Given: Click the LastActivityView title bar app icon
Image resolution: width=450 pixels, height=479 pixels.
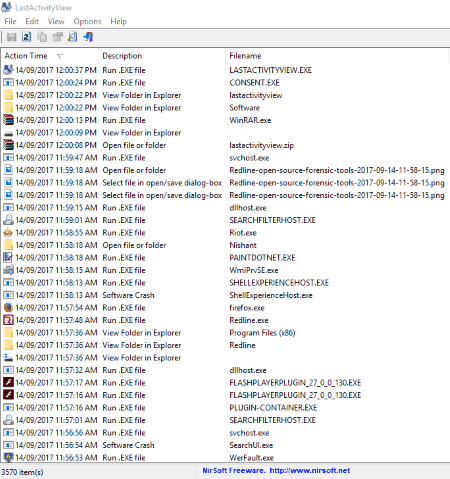Looking at the screenshot, I should pyautogui.click(x=7, y=7).
